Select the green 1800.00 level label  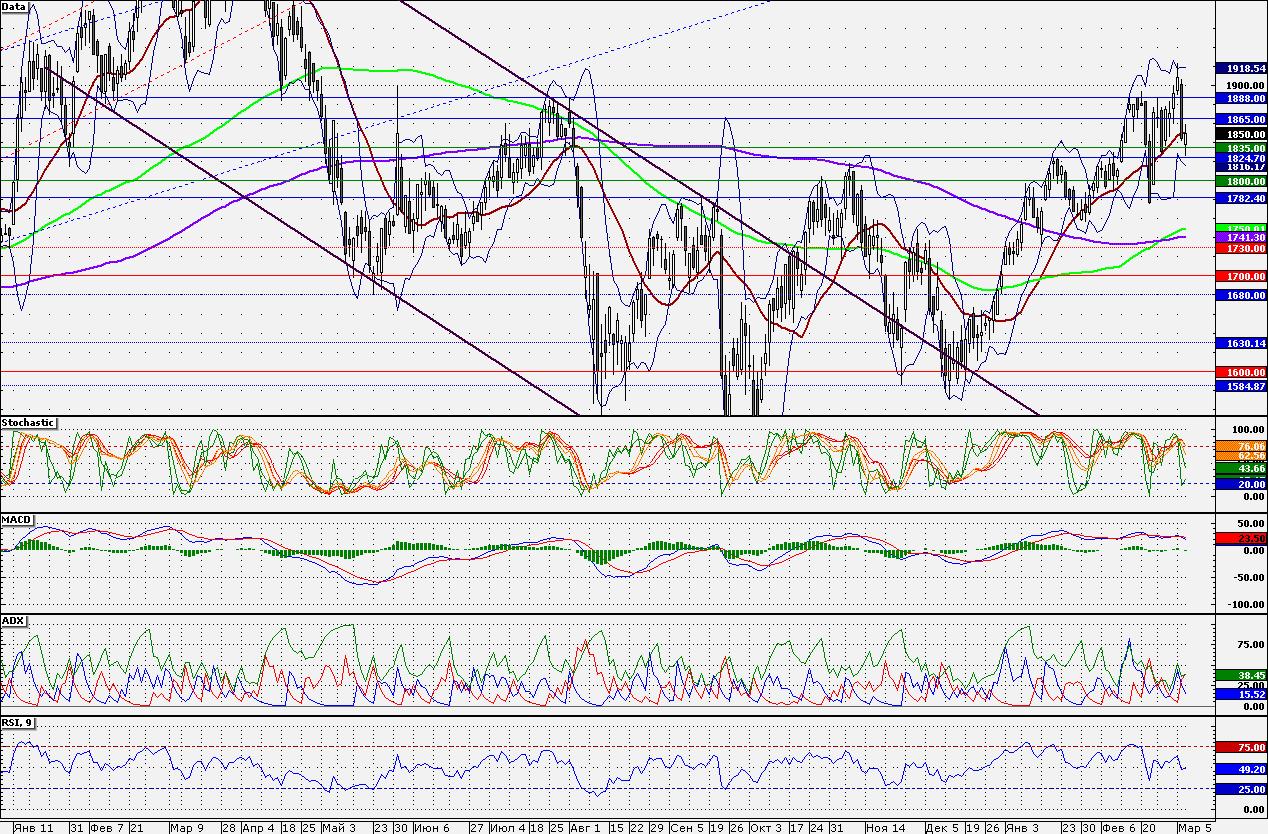pos(1240,182)
